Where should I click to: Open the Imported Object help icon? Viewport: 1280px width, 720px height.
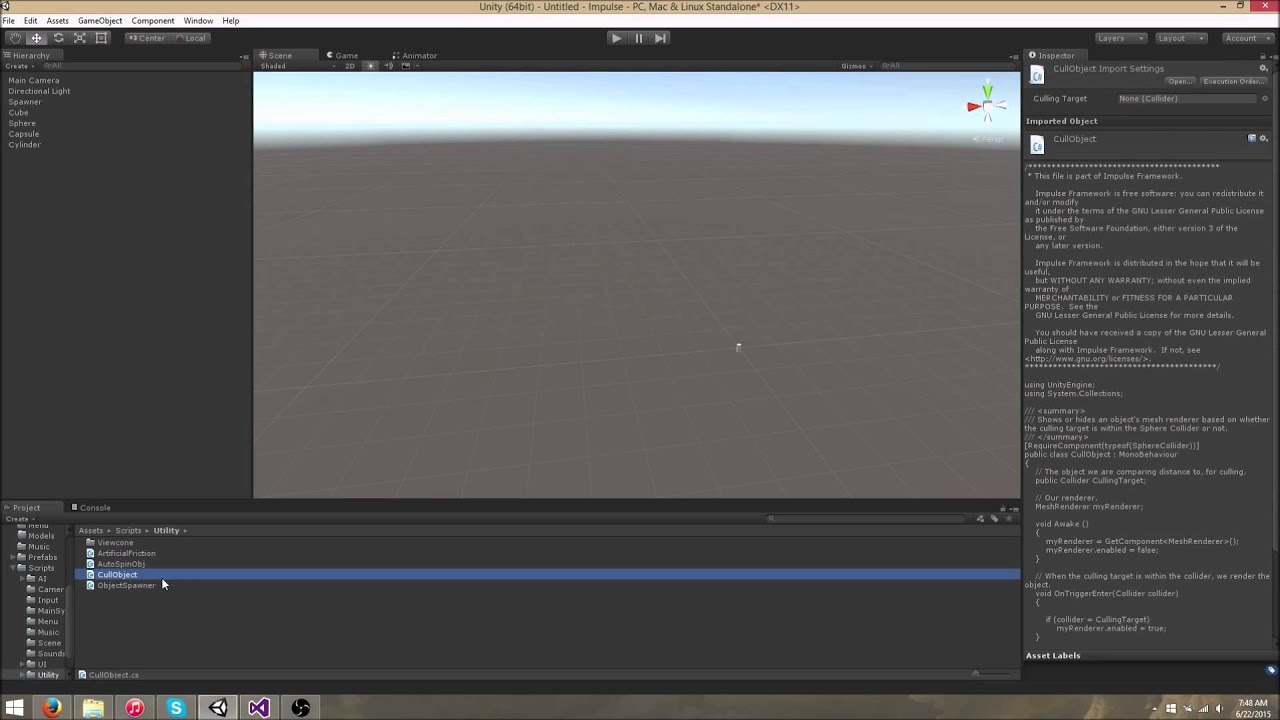click(x=1252, y=138)
